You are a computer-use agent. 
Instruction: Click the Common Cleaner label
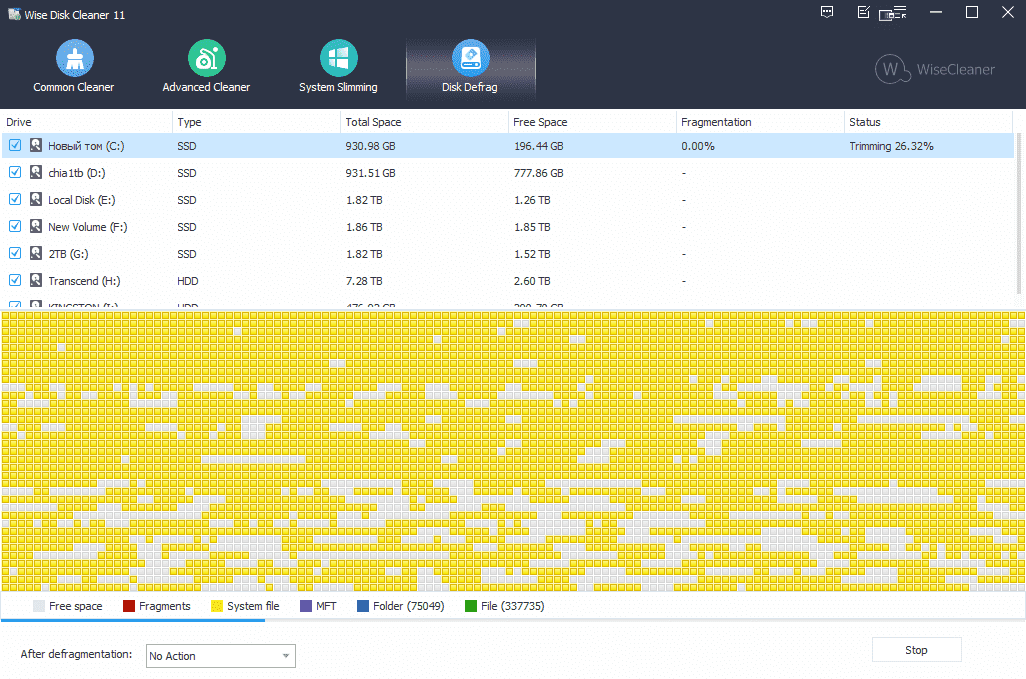(x=73, y=87)
